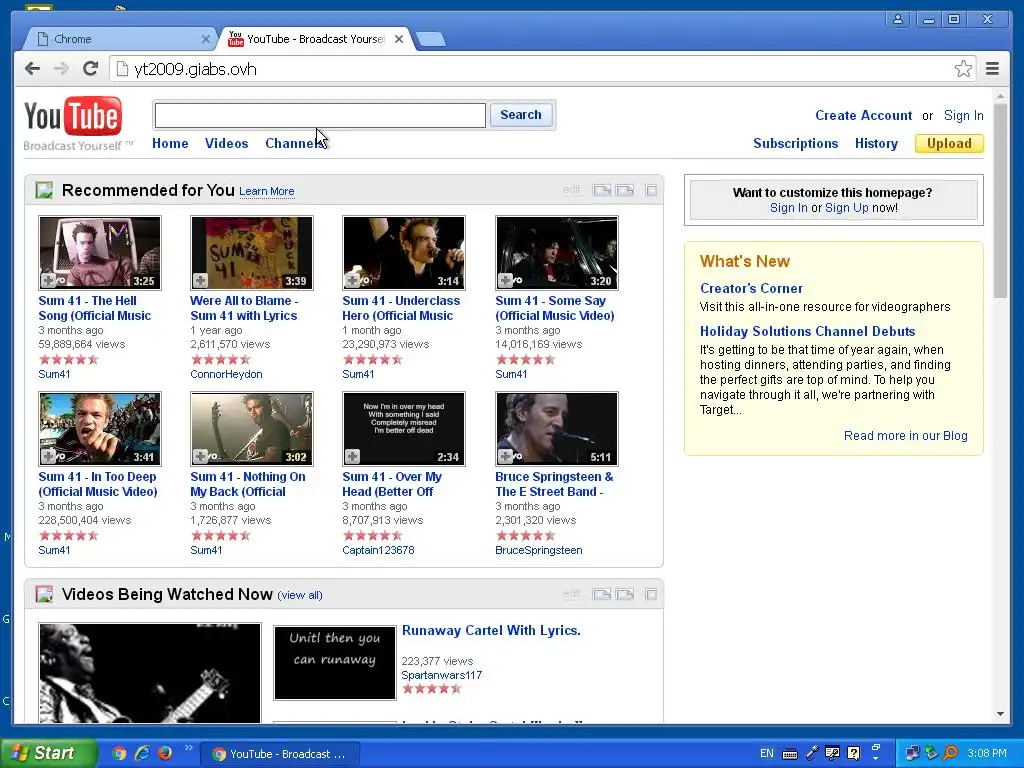This screenshot has width=1024, height=768.
Task: Add 'The Hell Song' video to queue
Action: [48, 281]
